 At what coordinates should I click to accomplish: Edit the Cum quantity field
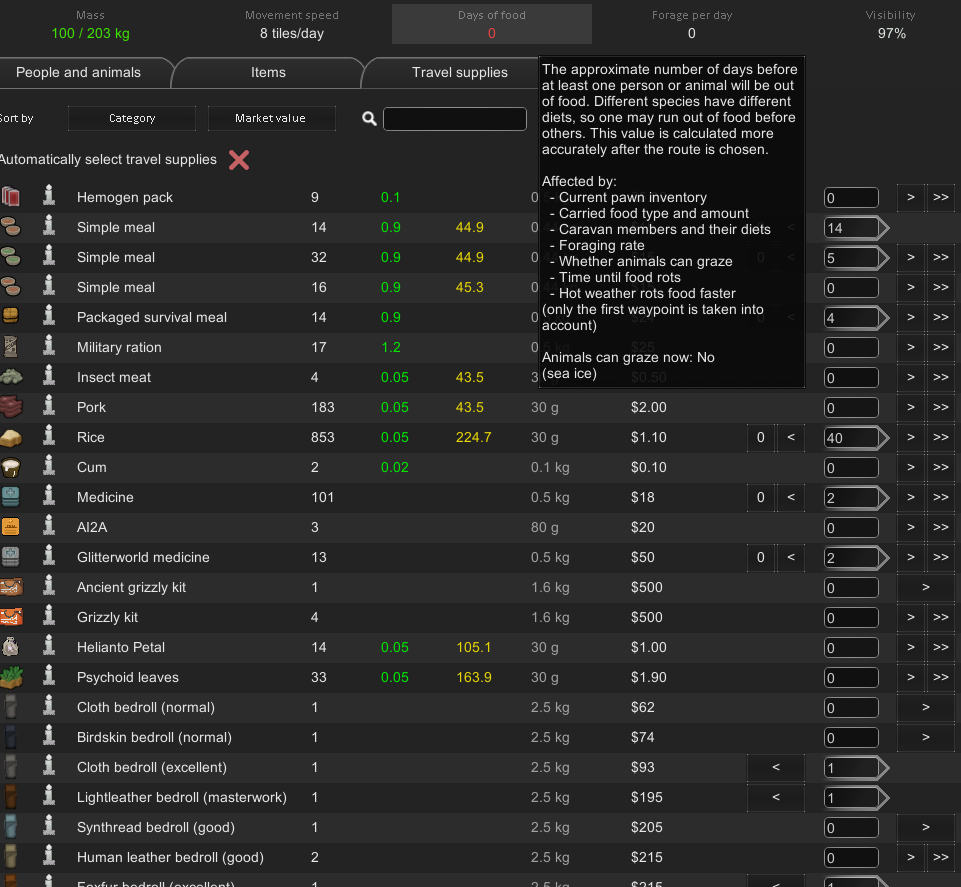851,468
